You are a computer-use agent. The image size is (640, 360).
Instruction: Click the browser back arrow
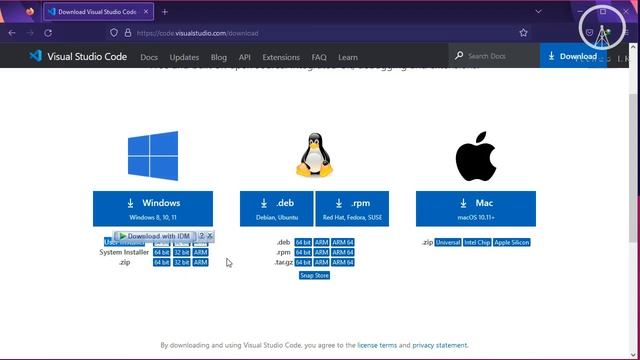coord(12,33)
